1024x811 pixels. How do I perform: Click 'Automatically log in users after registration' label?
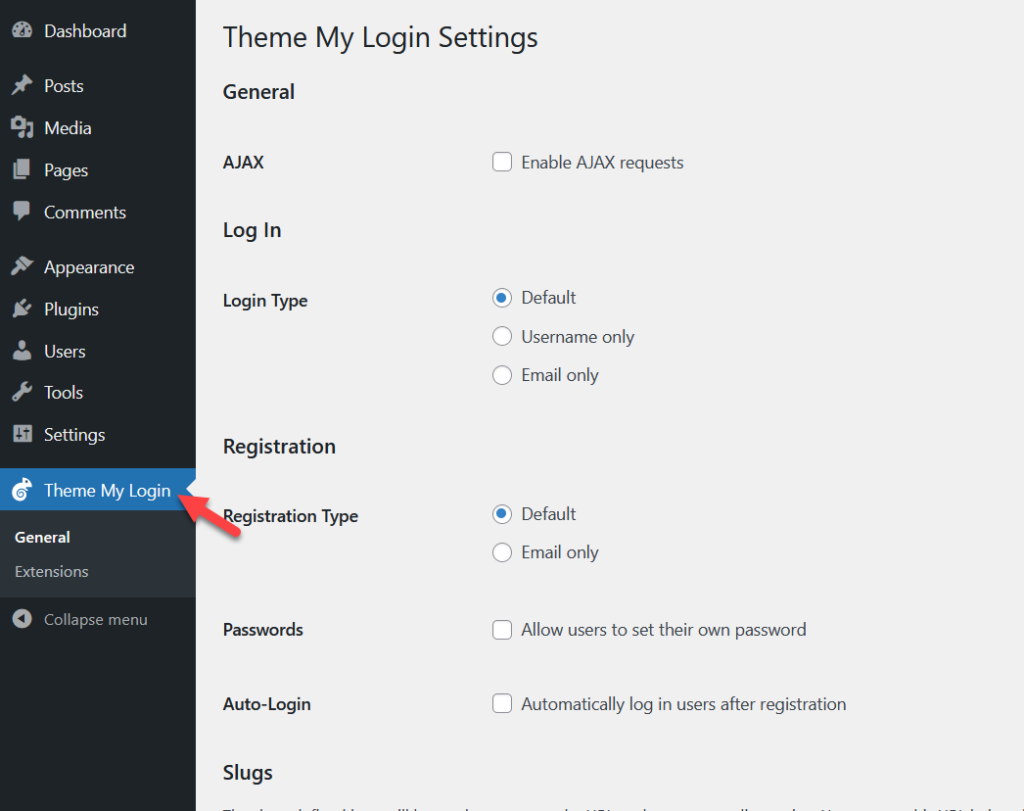point(684,704)
